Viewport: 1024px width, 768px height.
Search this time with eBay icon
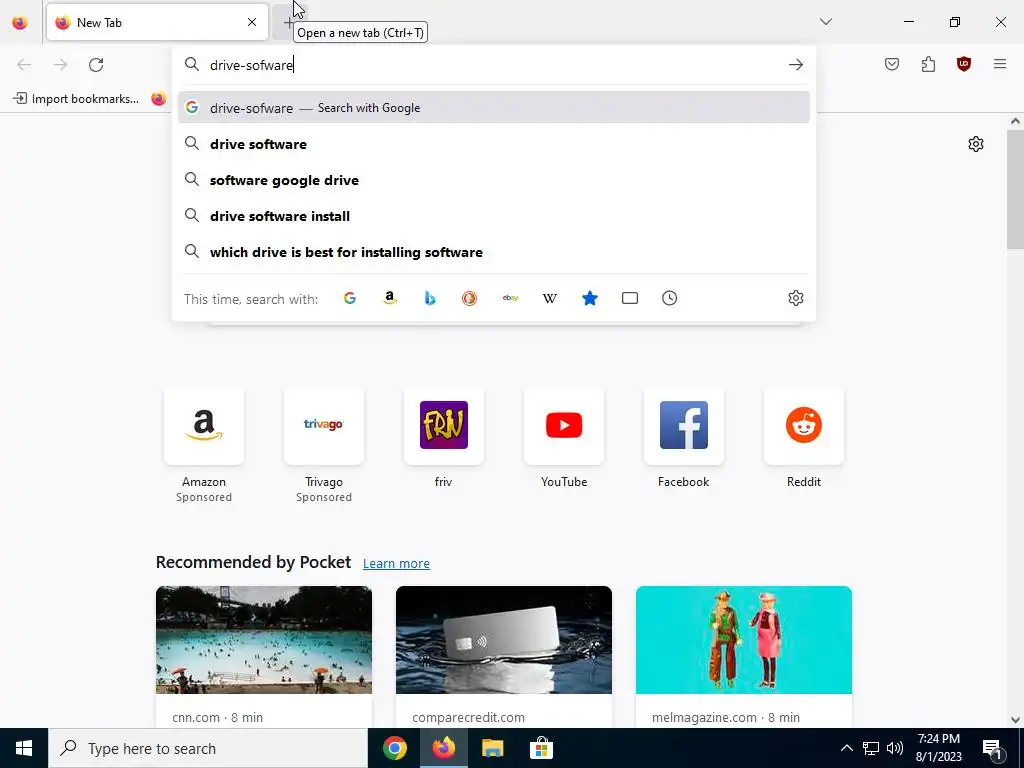click(510, 298)
